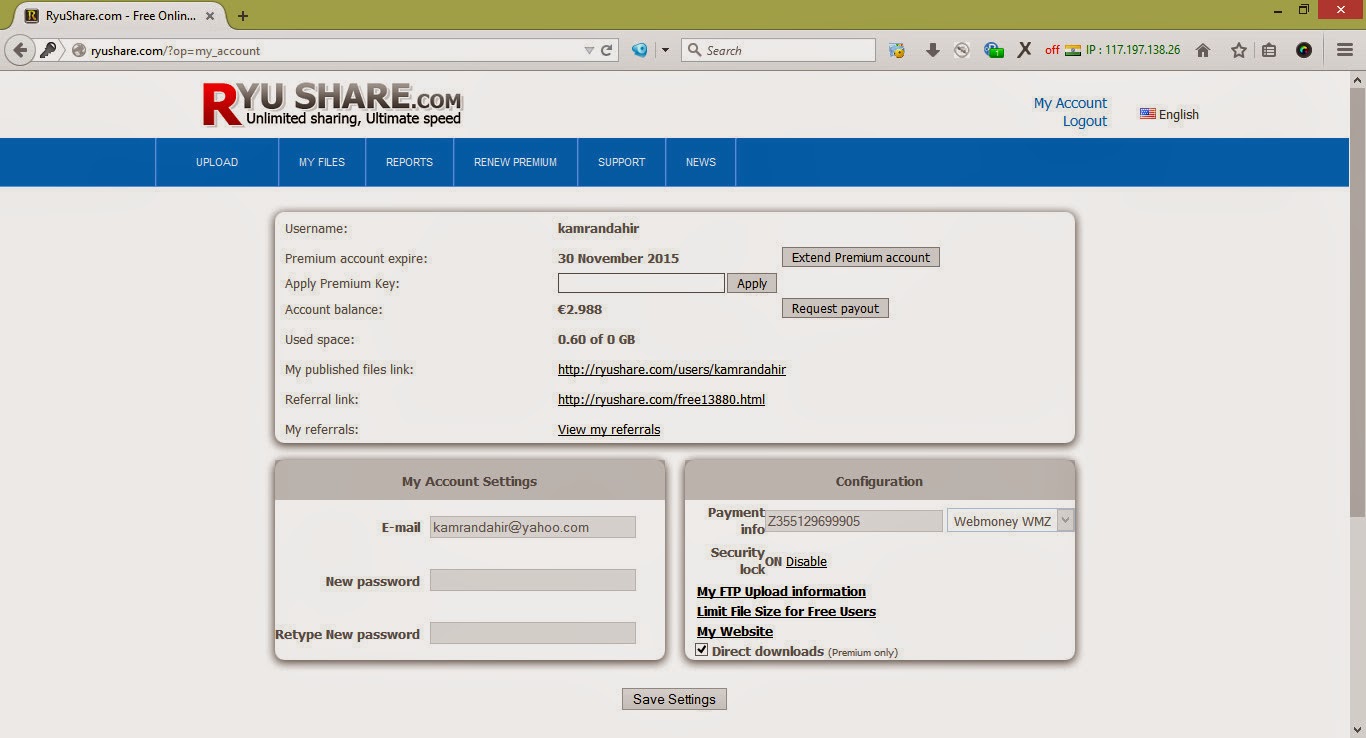1366x738 pixels.
Task: Click NEWS in the navigation bar
Action: (x=701, y=162)
